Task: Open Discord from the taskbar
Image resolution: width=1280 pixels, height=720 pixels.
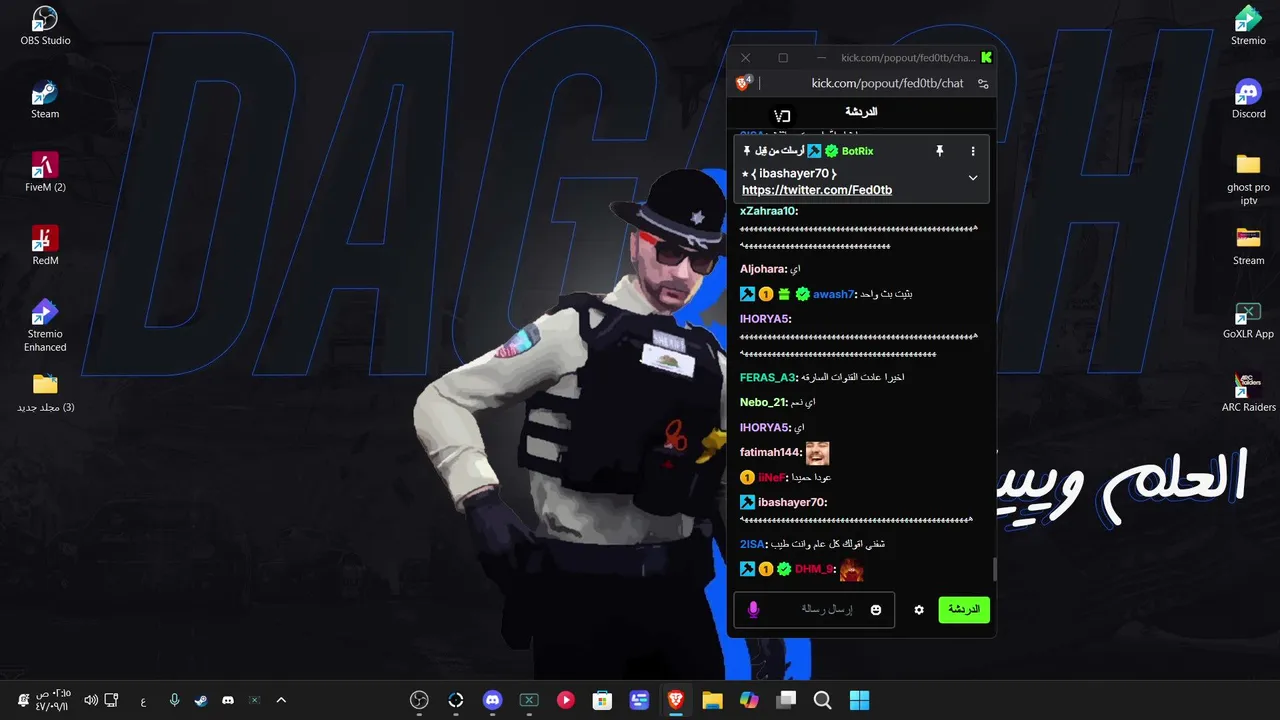Action: [x=492, y=701]
